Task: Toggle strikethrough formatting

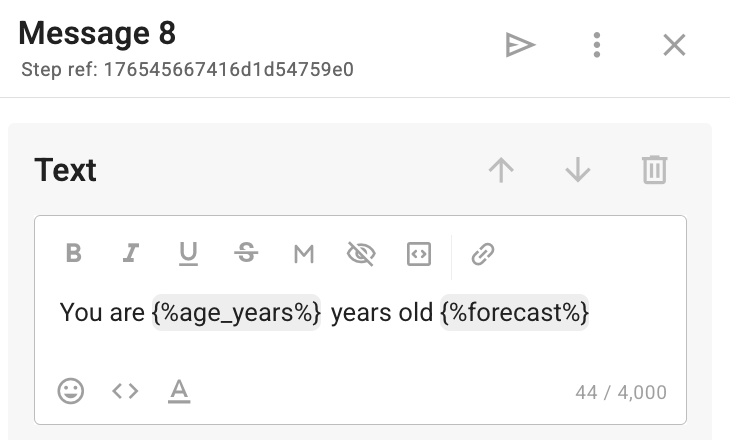Action: (246, 254)
